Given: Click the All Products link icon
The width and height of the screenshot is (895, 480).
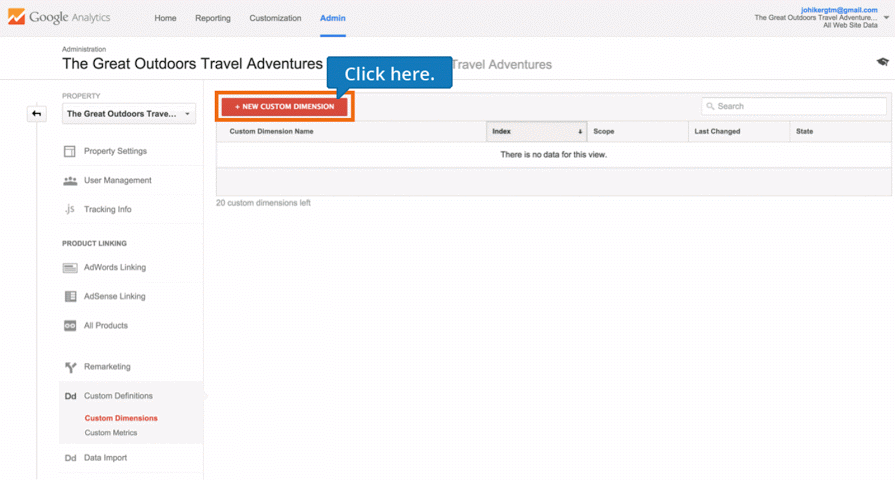Looking at the screenshot, I should pos(70,325).
